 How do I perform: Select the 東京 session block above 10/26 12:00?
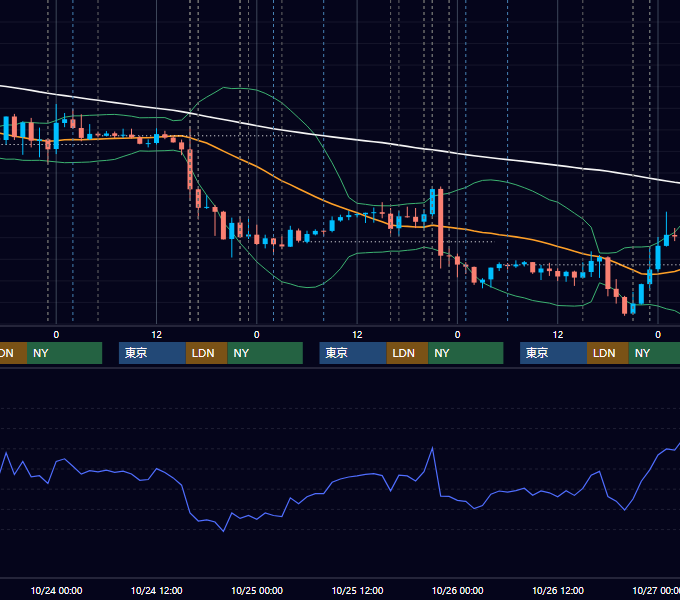click(553, 353)
